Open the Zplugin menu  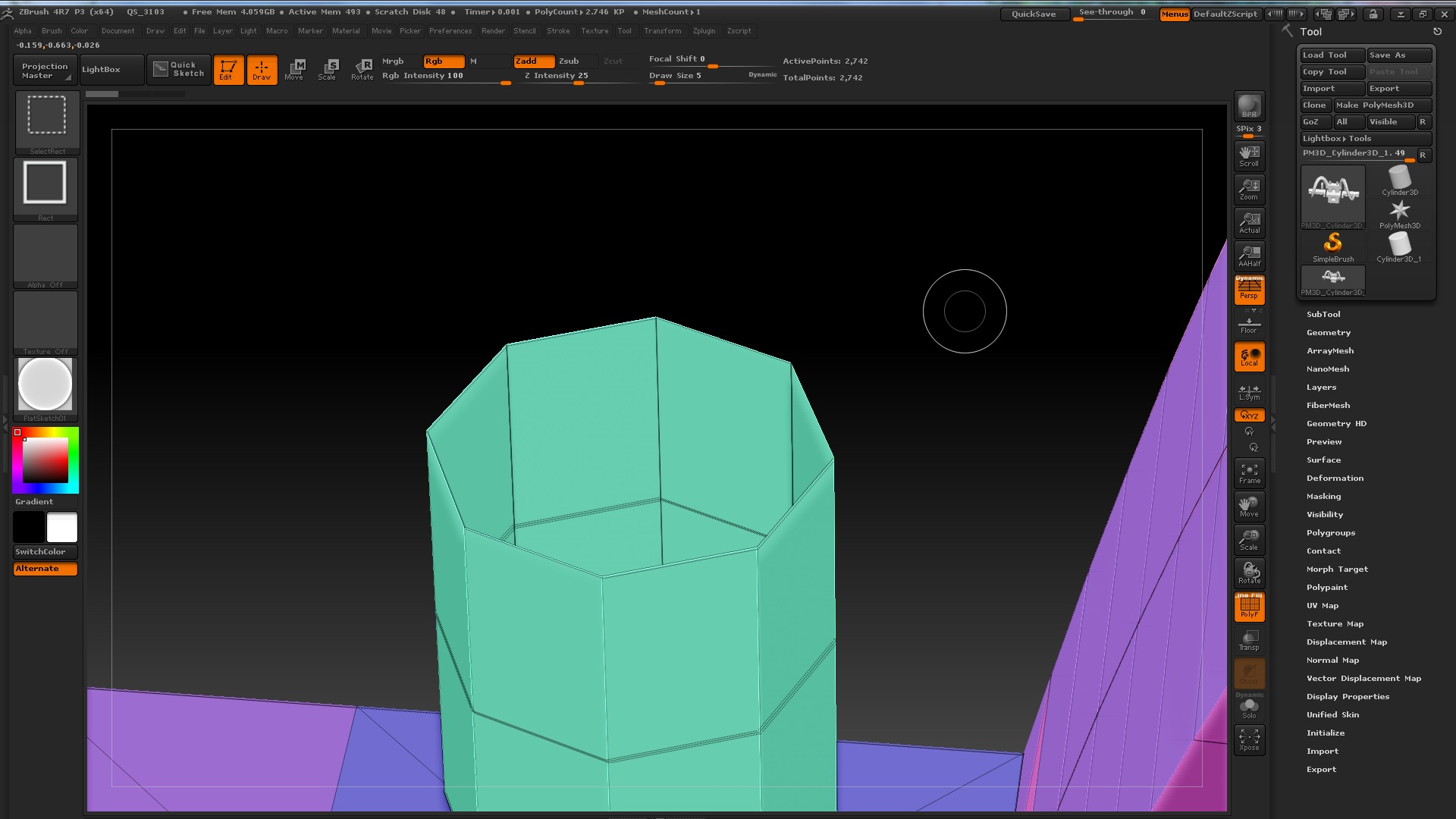click(704, 31)
